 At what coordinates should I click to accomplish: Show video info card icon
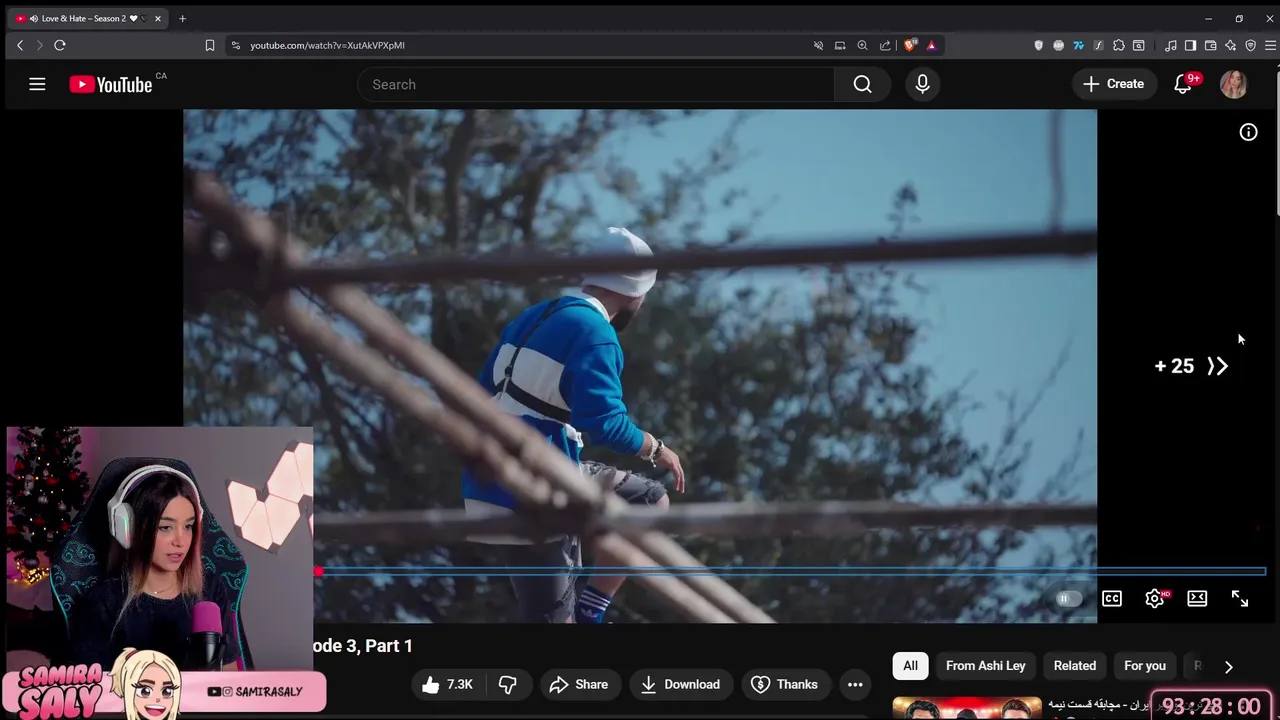1248,132
